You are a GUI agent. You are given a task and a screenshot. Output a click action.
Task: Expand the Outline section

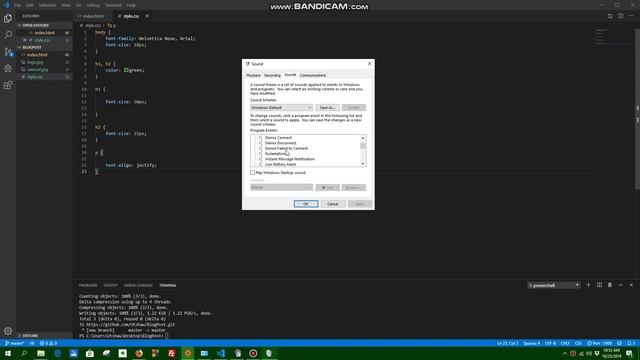tap(30, 336)
